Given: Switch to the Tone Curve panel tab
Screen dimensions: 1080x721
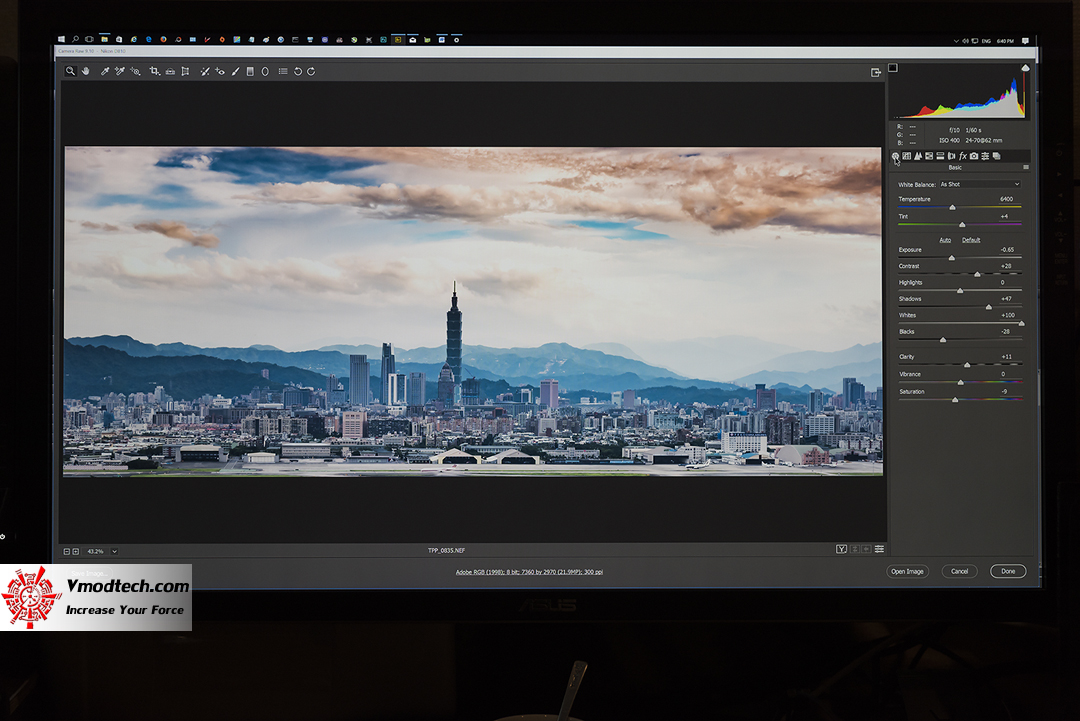Looking at the screenshot, I should (906, 156).
